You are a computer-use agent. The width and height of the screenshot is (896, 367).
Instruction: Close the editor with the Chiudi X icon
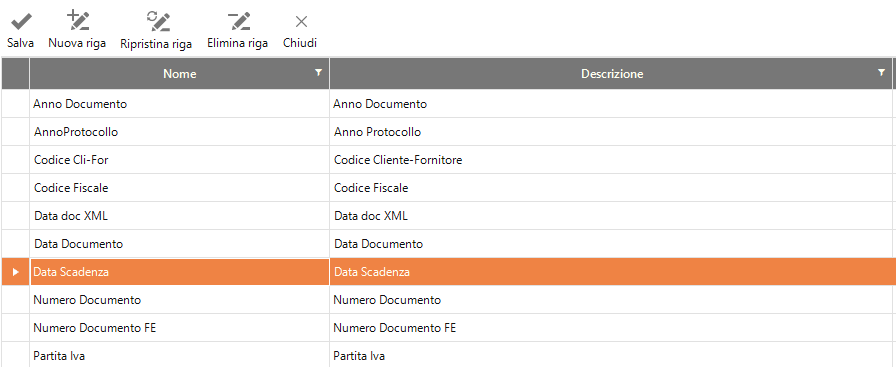point(301,22)
